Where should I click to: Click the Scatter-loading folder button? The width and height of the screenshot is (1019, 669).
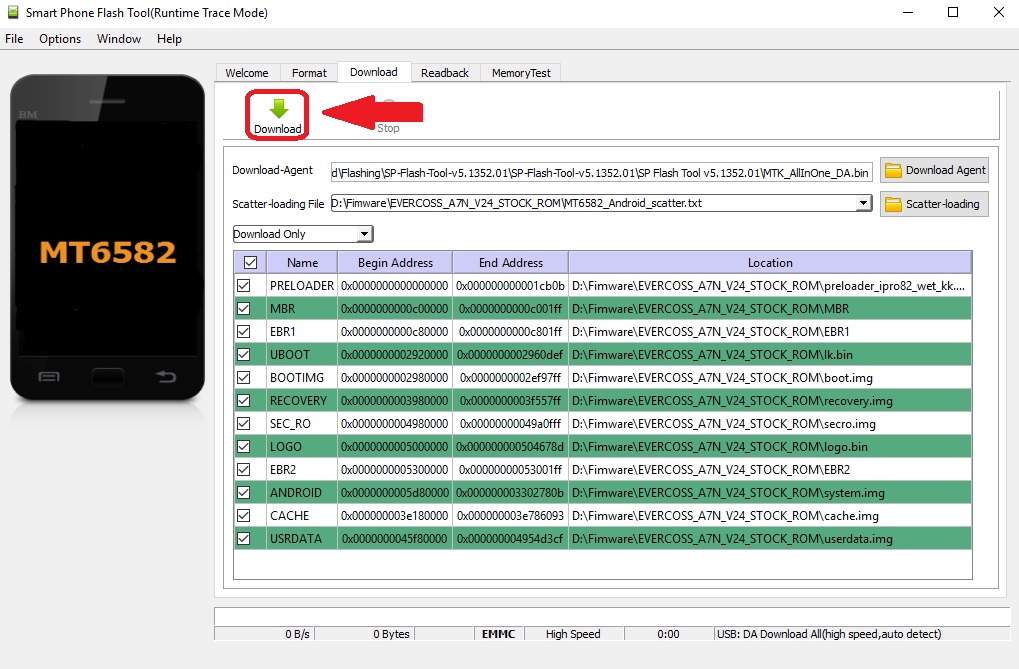[935, 204]
